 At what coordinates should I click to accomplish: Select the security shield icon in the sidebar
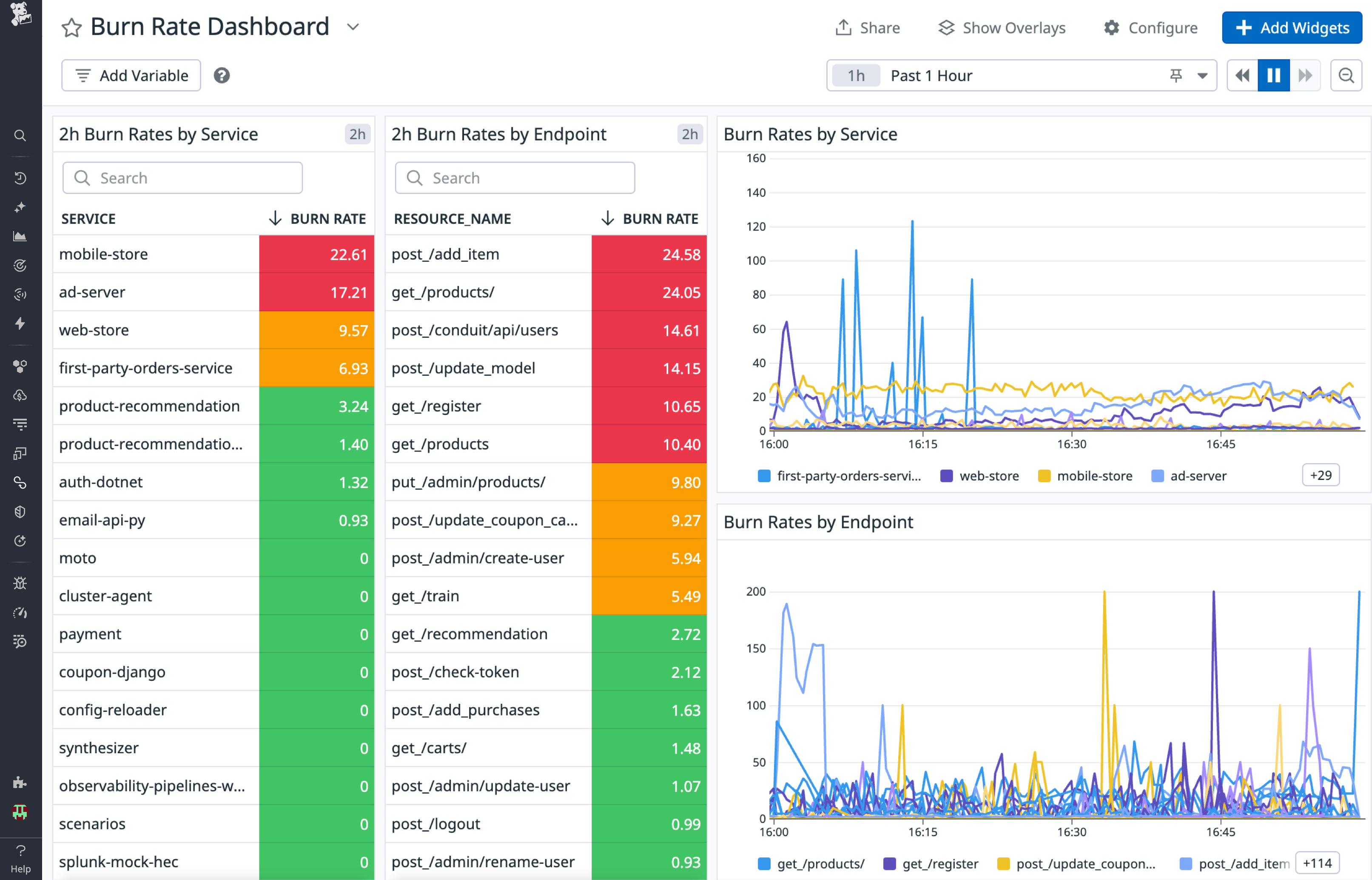pos(20,511)
